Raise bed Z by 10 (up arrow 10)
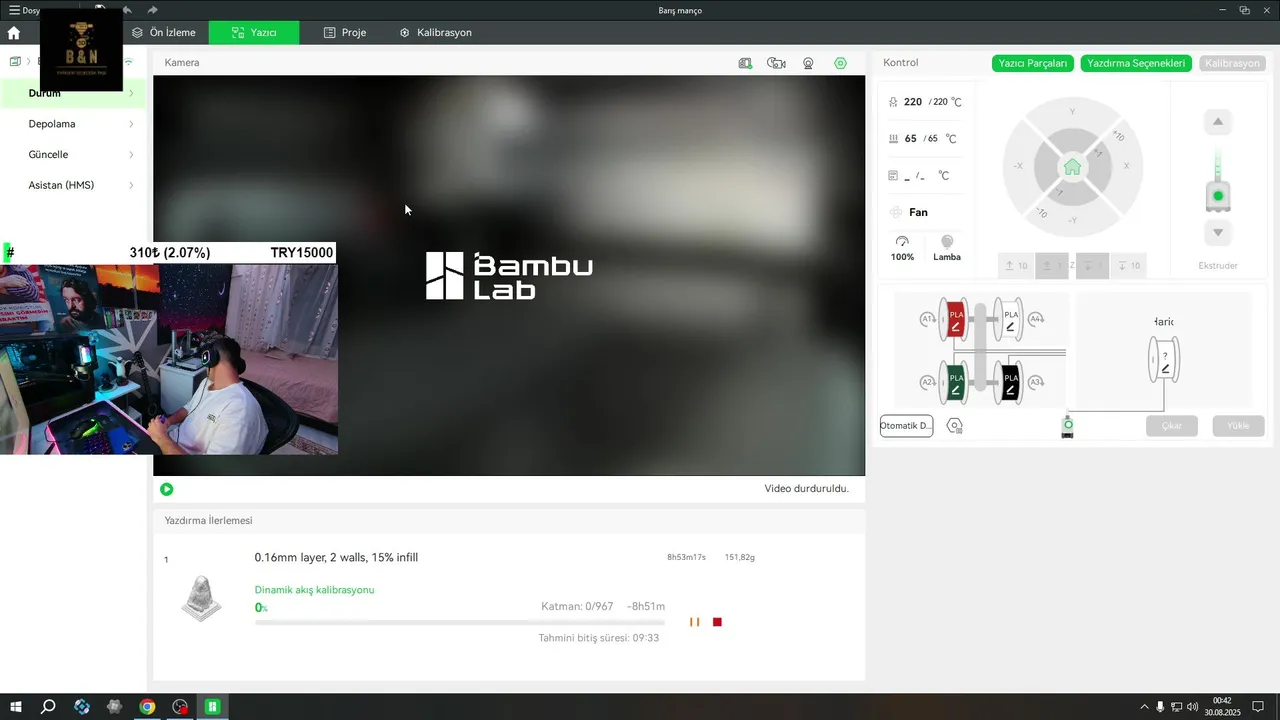 (1016, 266)
